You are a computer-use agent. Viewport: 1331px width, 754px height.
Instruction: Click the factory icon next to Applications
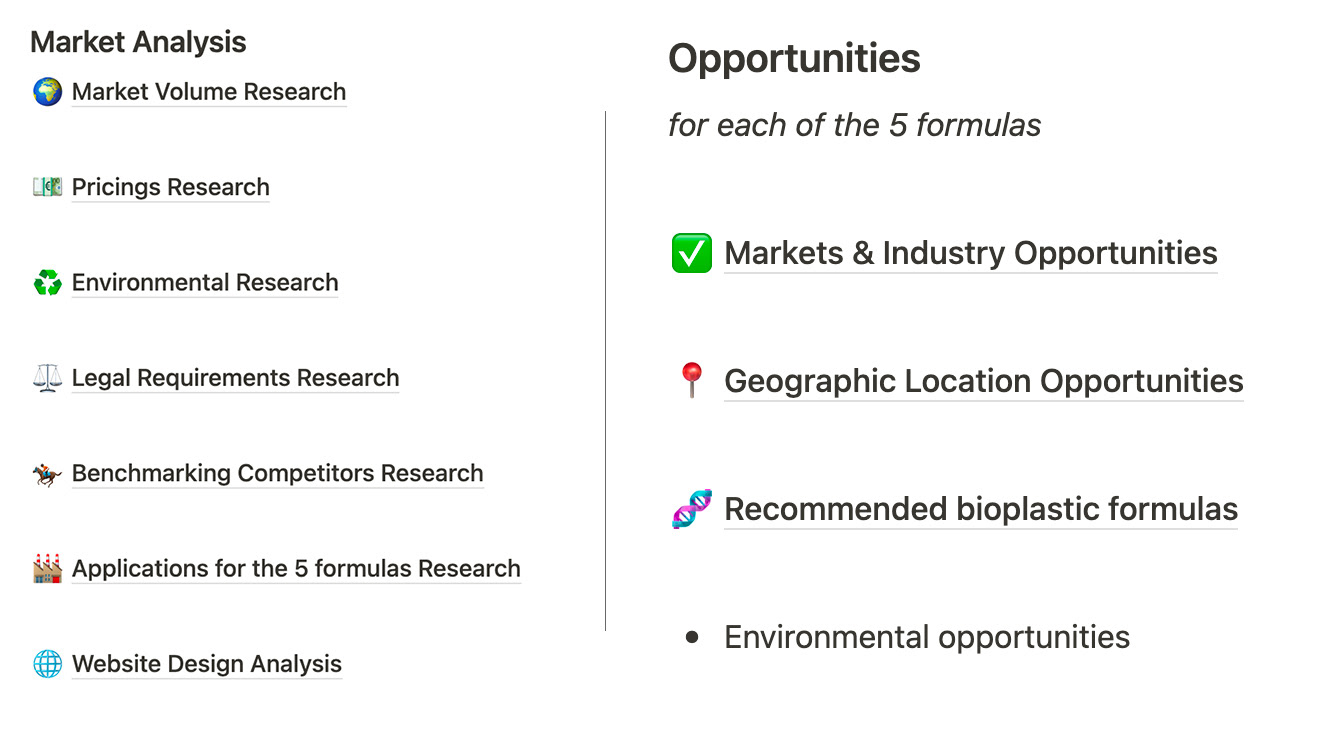47,569
